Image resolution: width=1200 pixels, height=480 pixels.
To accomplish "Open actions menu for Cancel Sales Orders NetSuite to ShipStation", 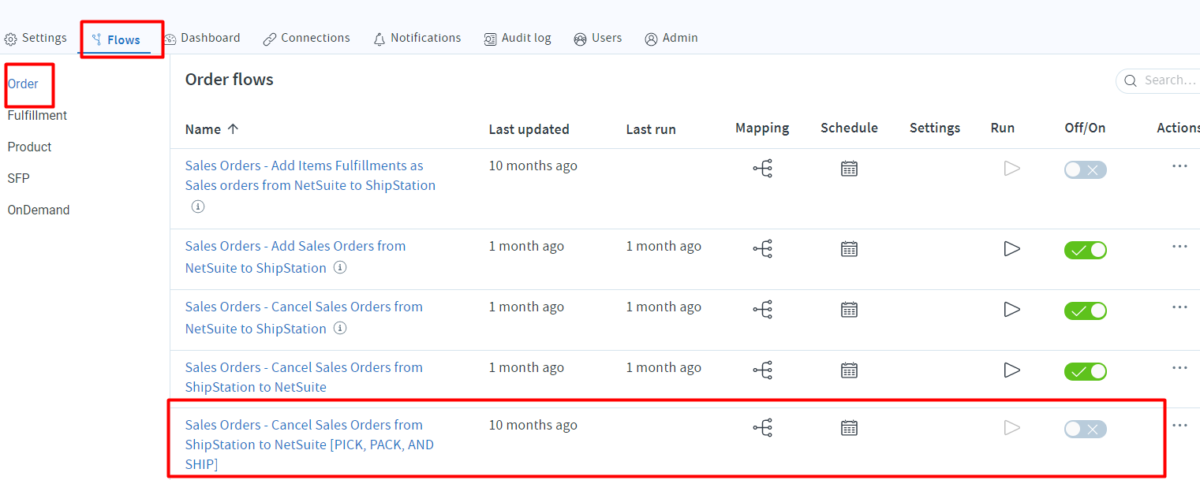I will click(x=1180, y=306).
